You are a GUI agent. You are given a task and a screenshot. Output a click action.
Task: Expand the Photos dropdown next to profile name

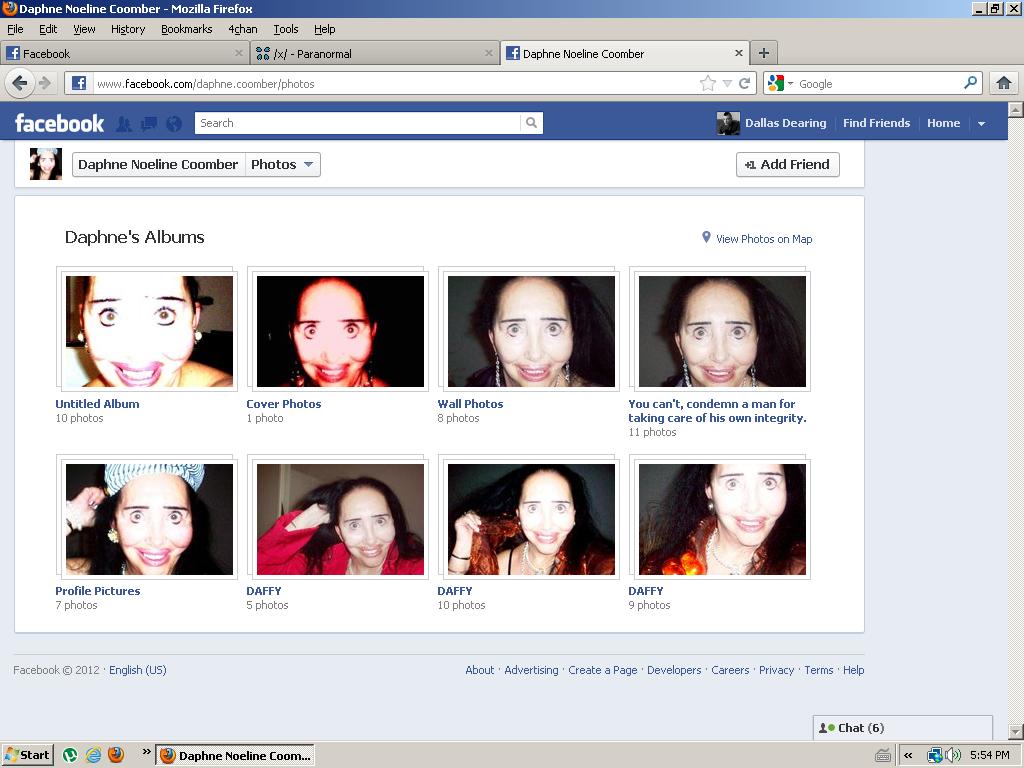[x=283, y=165]
